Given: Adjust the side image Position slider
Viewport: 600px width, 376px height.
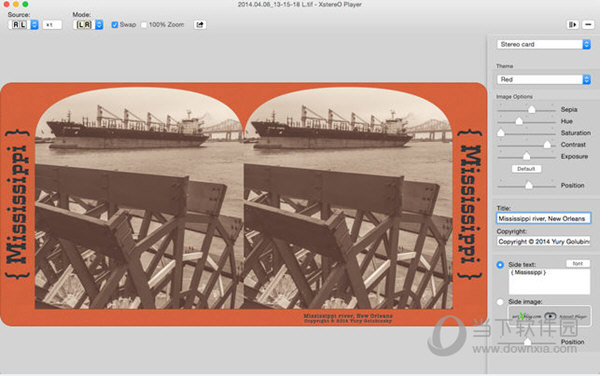Looking at the screenshot, I should pos(528,342).
